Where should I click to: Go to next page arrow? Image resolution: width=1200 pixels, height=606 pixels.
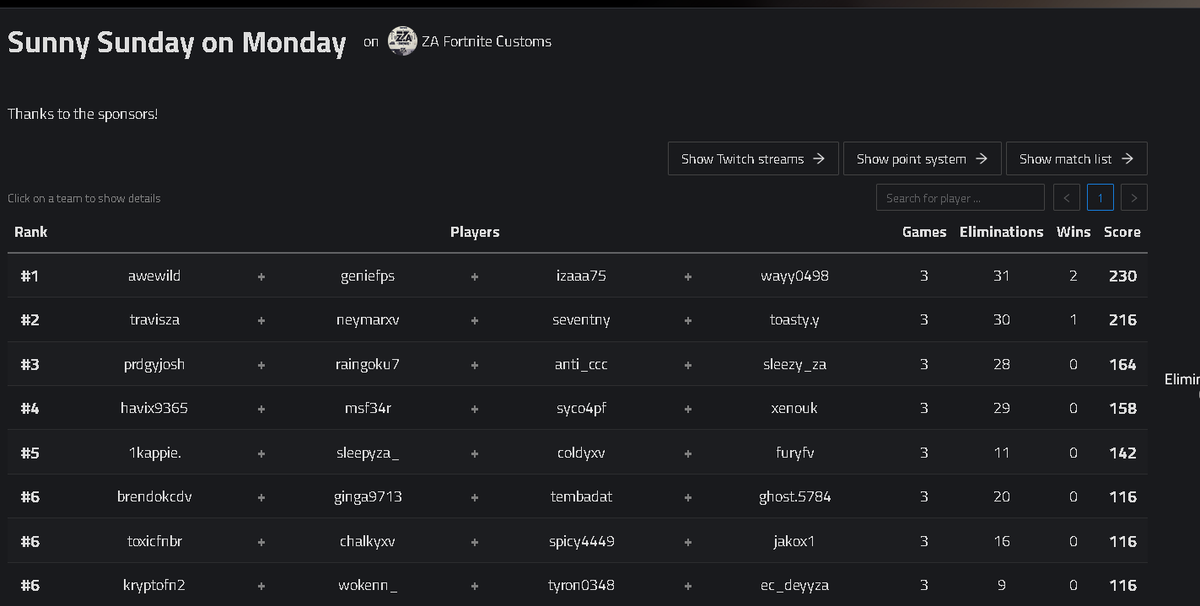pos(1134,198)
